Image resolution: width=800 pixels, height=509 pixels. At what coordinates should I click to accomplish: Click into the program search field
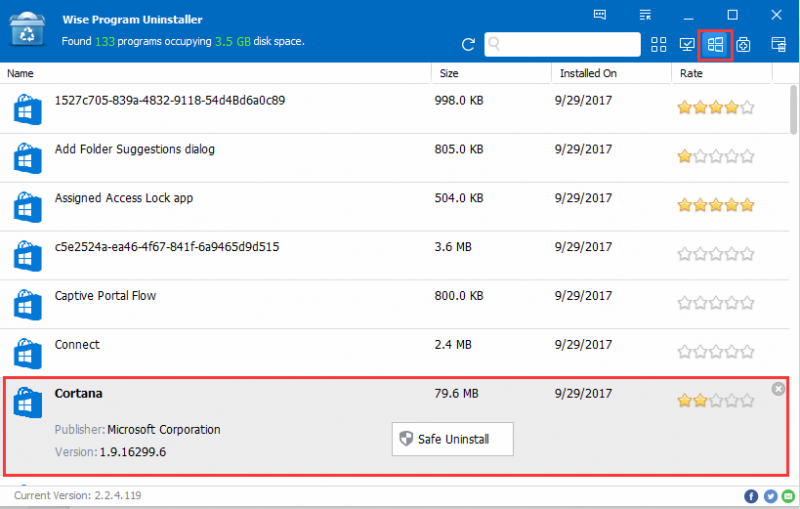click(562, 44)
